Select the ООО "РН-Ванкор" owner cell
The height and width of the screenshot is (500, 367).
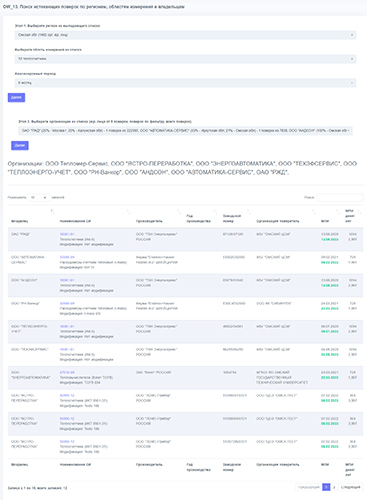click(26, 303)
